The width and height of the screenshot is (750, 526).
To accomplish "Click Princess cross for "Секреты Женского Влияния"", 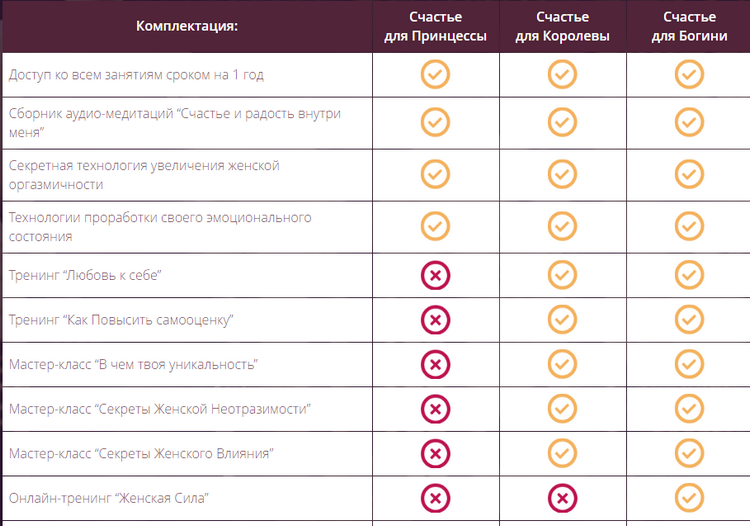I will pos(435,454).
